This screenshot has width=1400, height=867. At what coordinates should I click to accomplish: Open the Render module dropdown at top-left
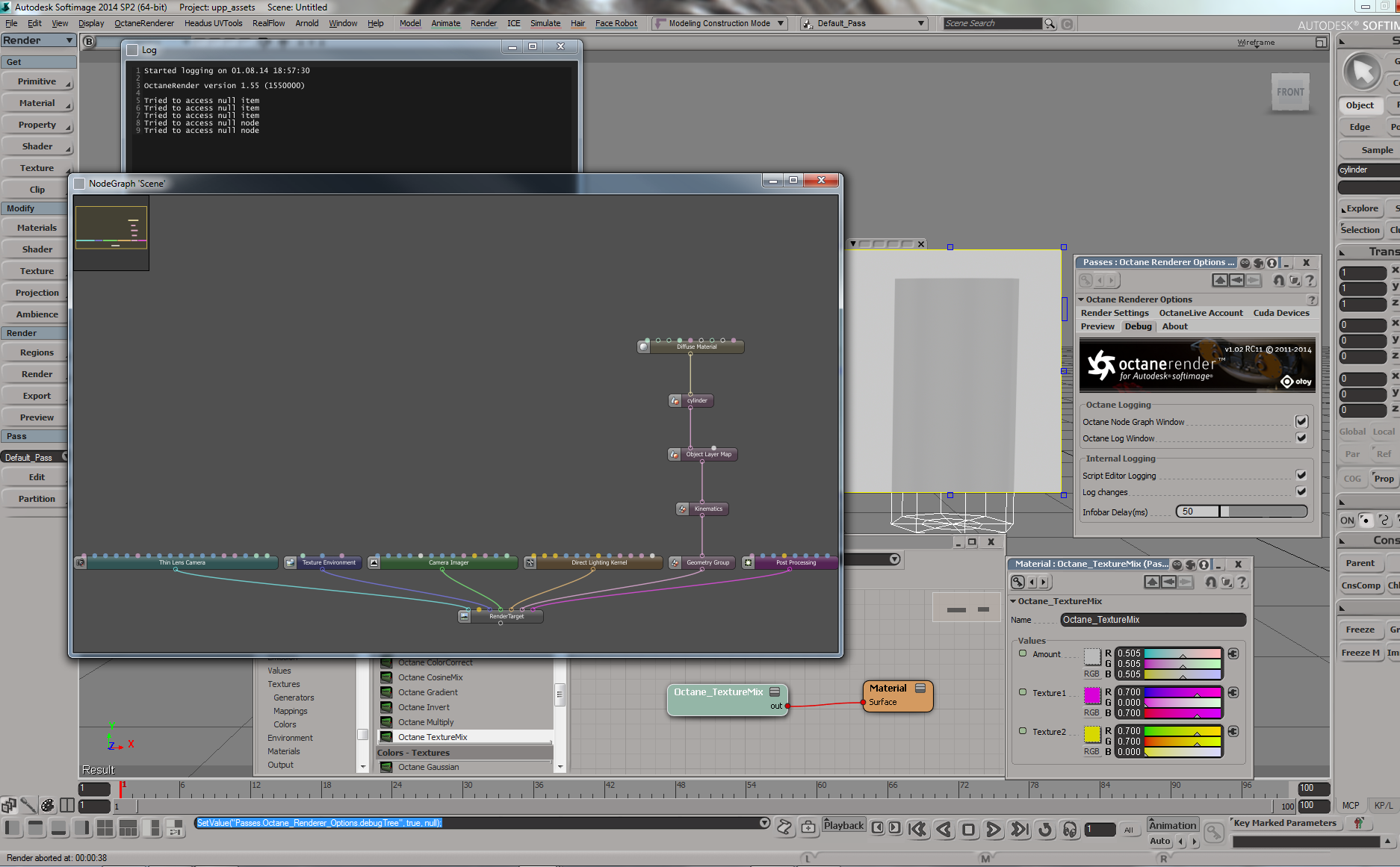click(x=38, y=41)
